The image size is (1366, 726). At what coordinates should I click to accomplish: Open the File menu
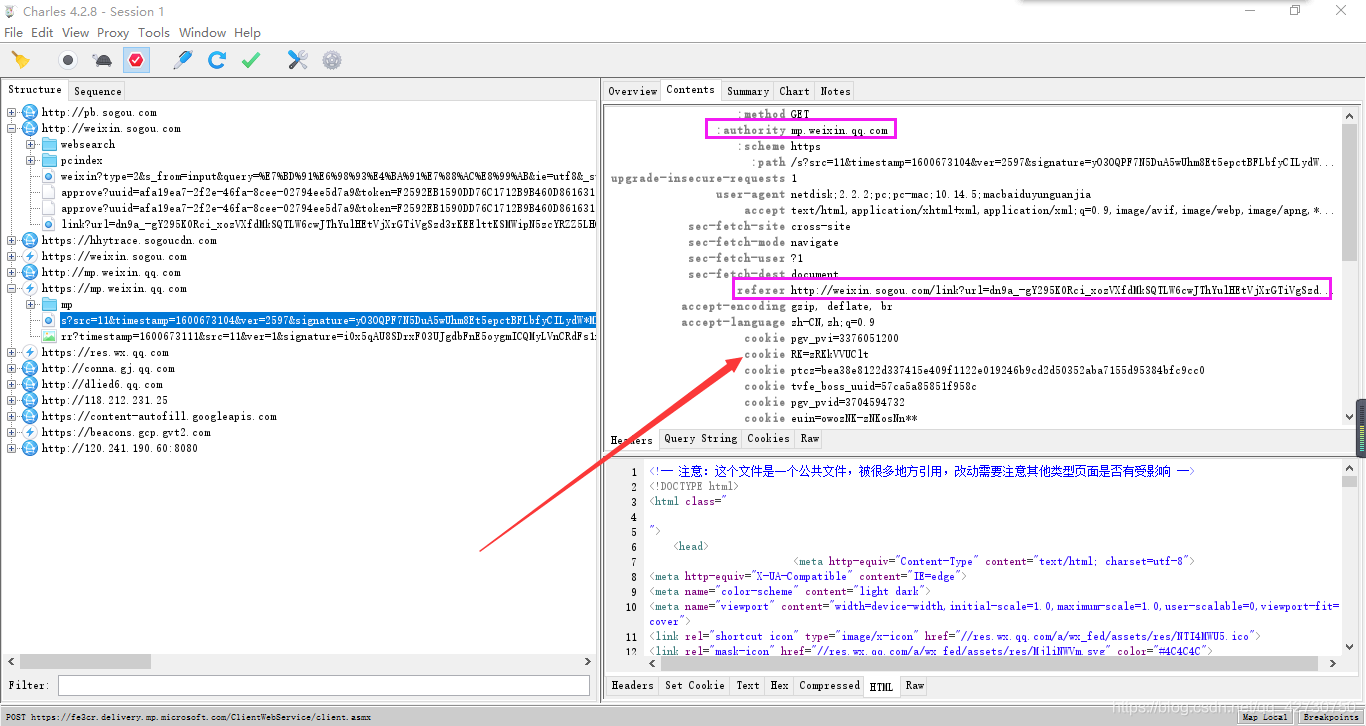[x=14, y=32]
